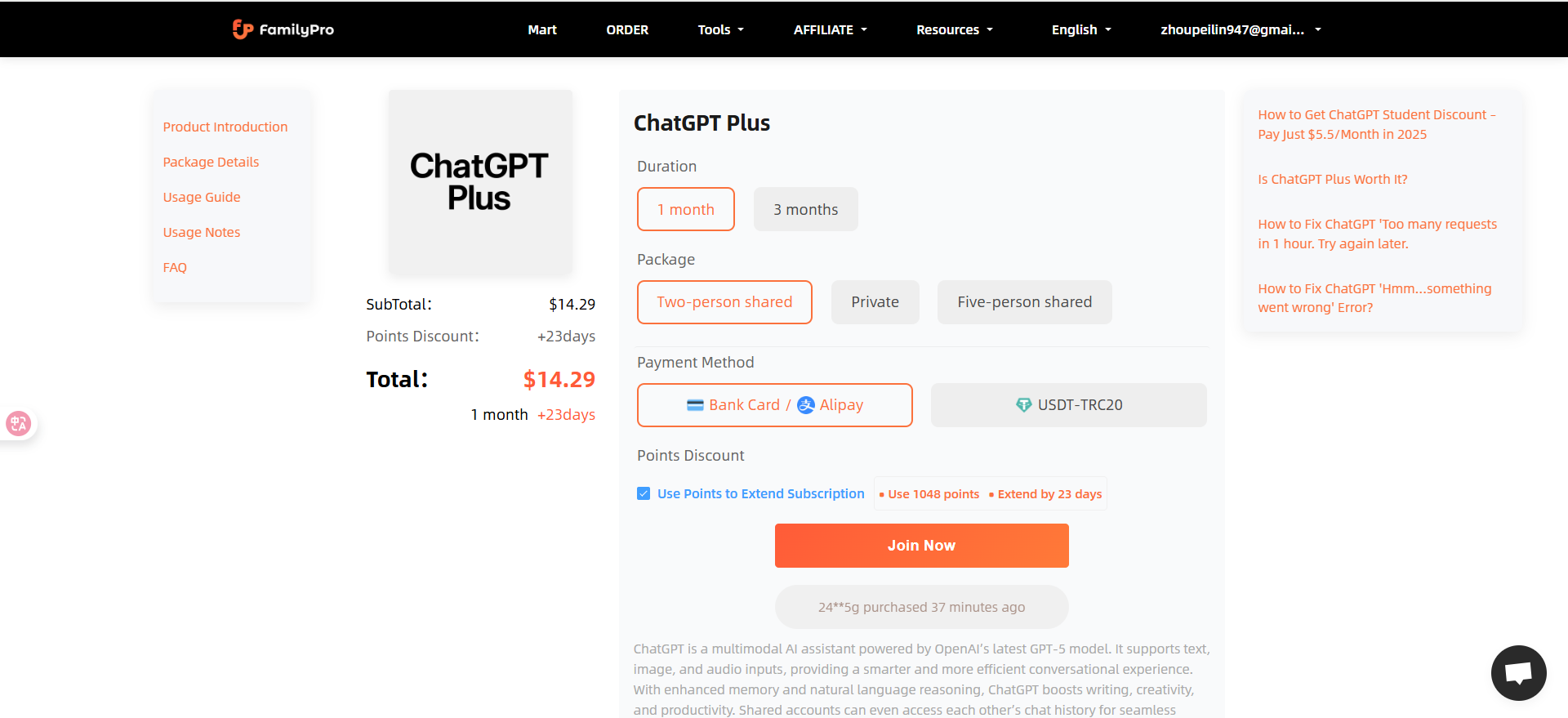
Task: Open the ORDER menu item
Action: (627, 29)
